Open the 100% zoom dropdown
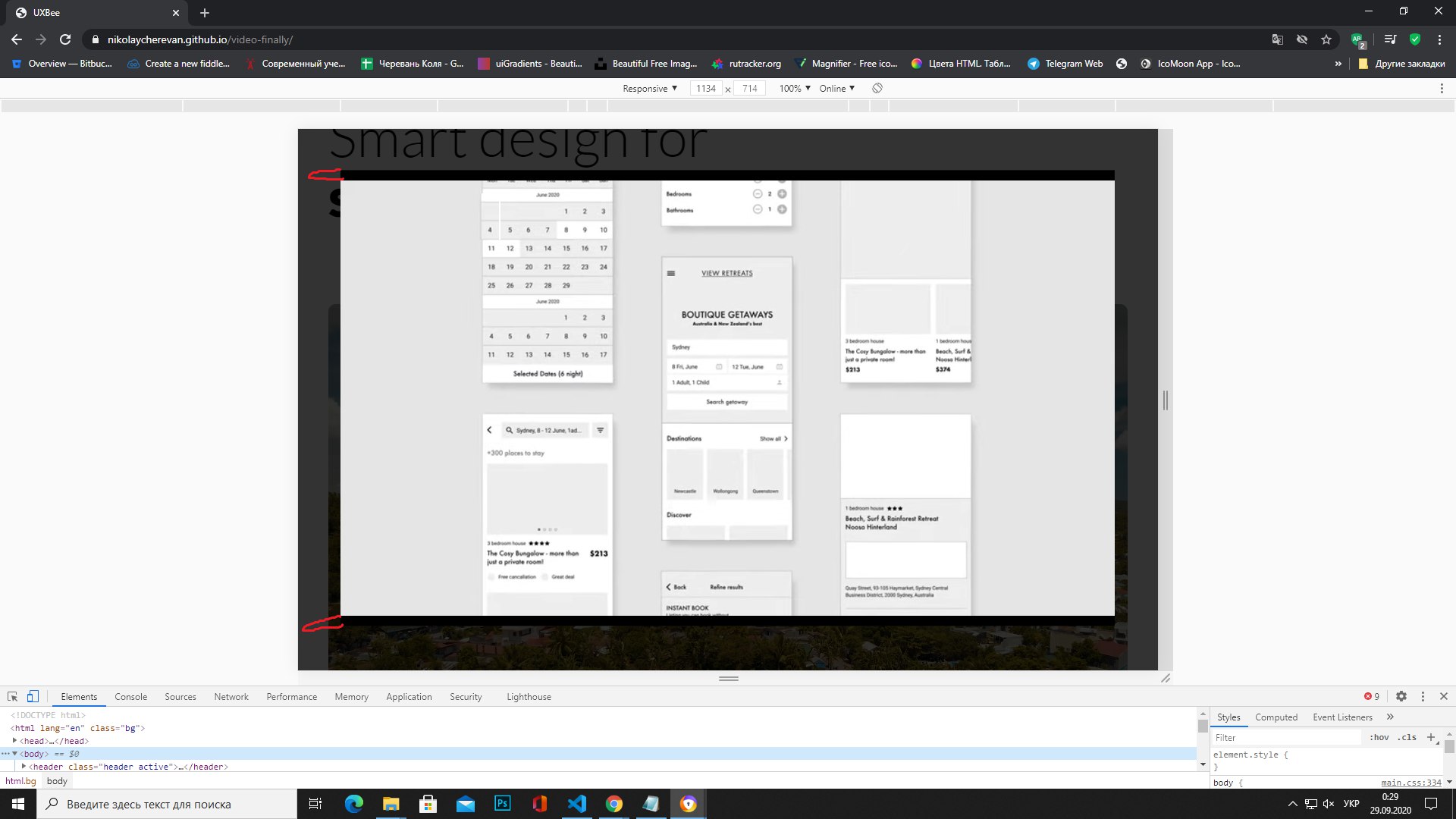1456x819 pixels. [x=795, y=89]
